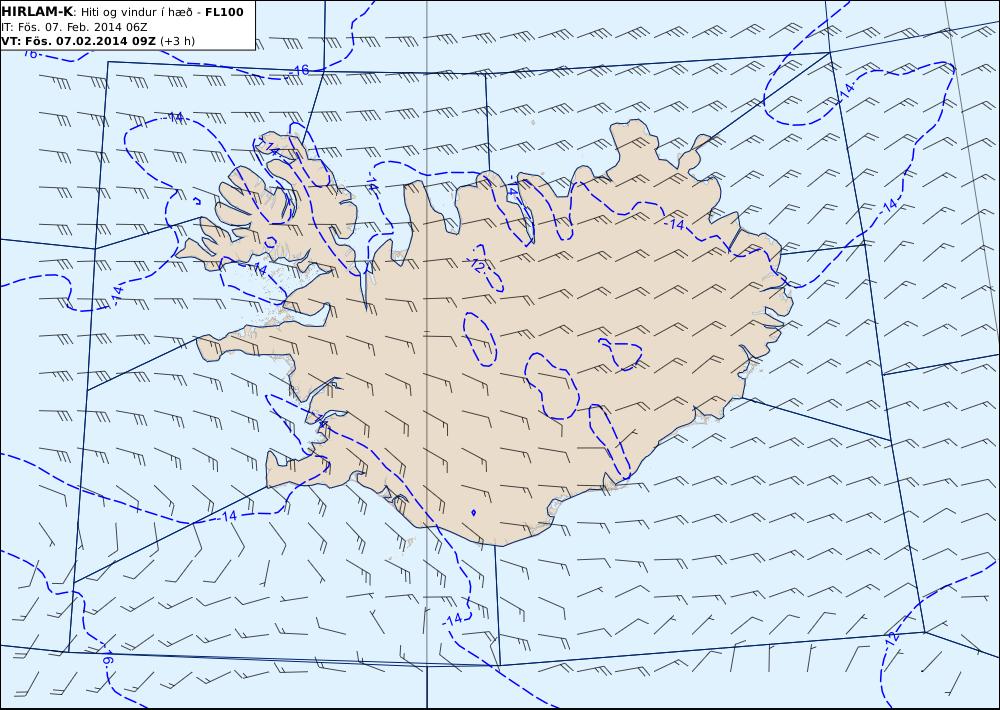1000x710 pixels.
Task: Click the valid time 'VT: Fös. 07.02.2014 09Z'
Action: pyautogui.click(x=78, y=41)
